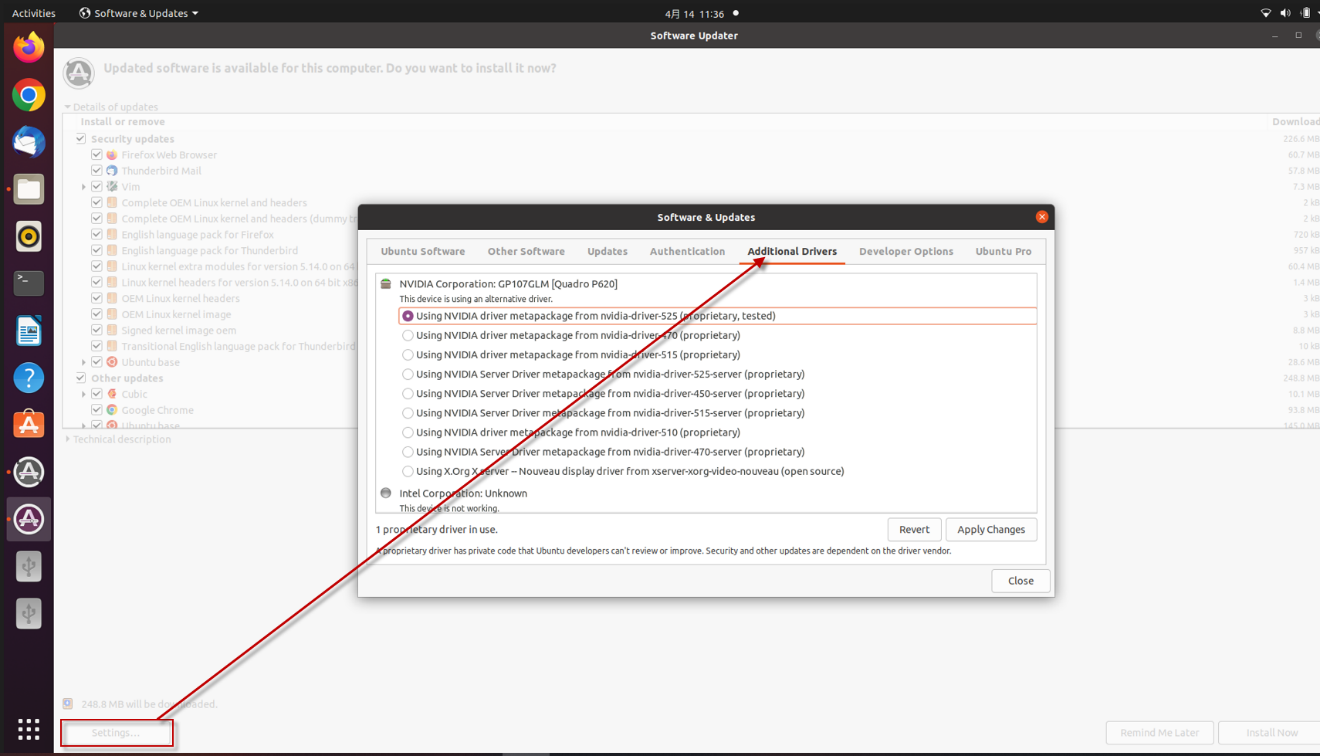Image resolution: width=1320 pixels, height=756 pixels.
Task: Uncheck Thunderbird Mail update
Action: point(96,171)
